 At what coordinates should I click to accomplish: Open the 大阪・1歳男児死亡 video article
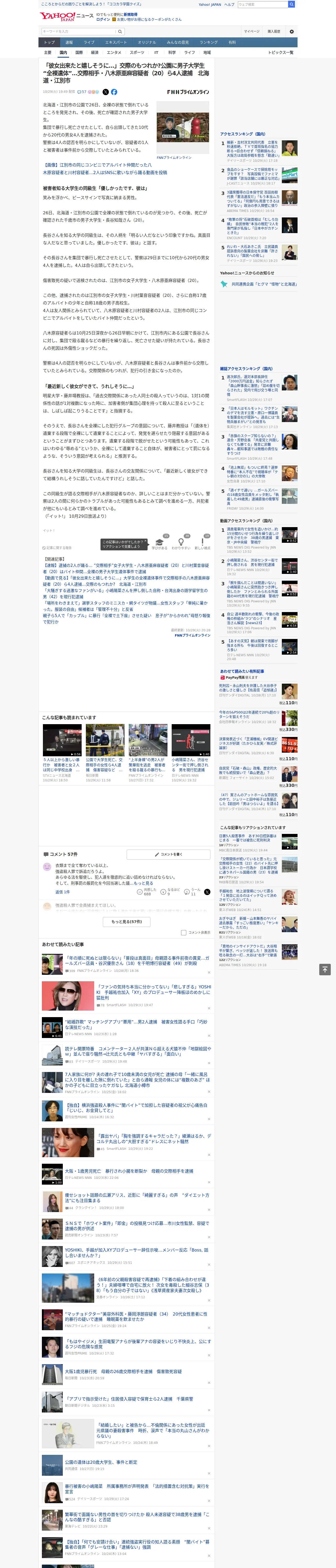[129, 1171]
